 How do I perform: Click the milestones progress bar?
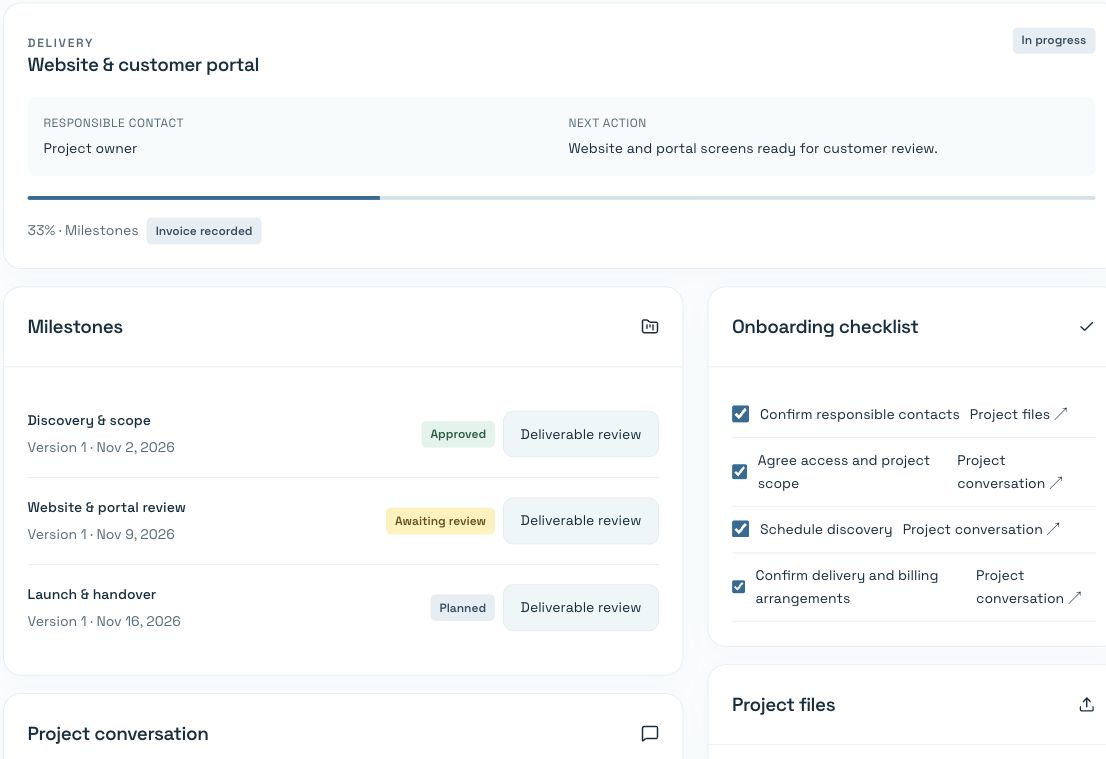tap(561, 198)
